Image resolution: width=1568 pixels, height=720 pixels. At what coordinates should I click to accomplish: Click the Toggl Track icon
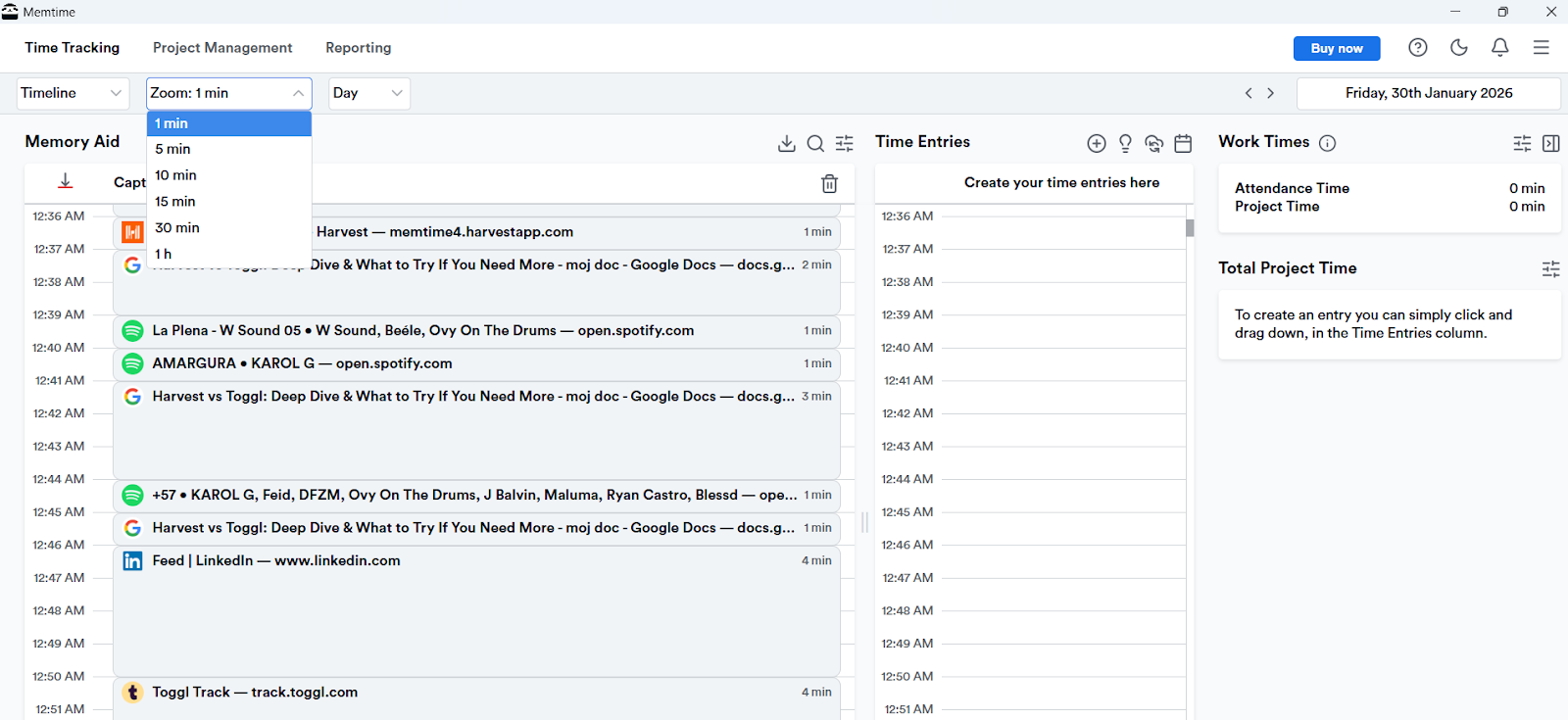[x=132, y=693]
